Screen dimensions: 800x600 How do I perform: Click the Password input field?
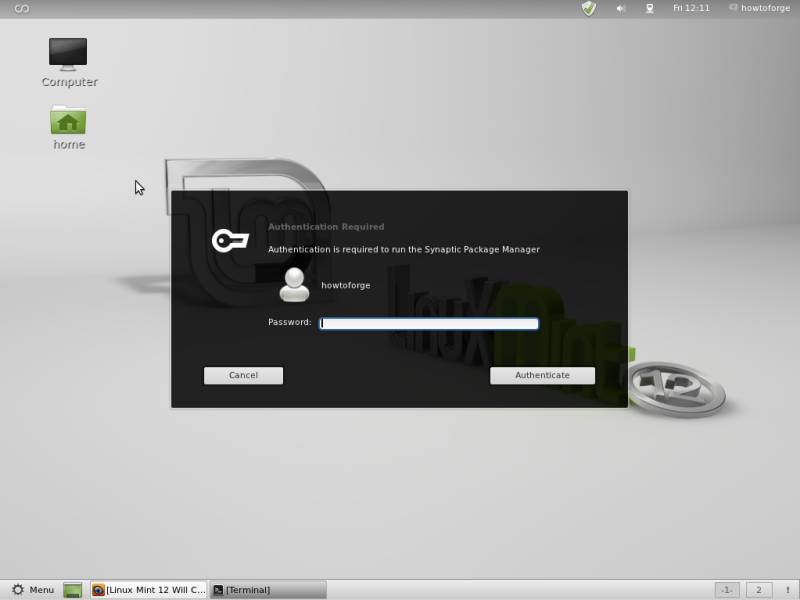429,323
